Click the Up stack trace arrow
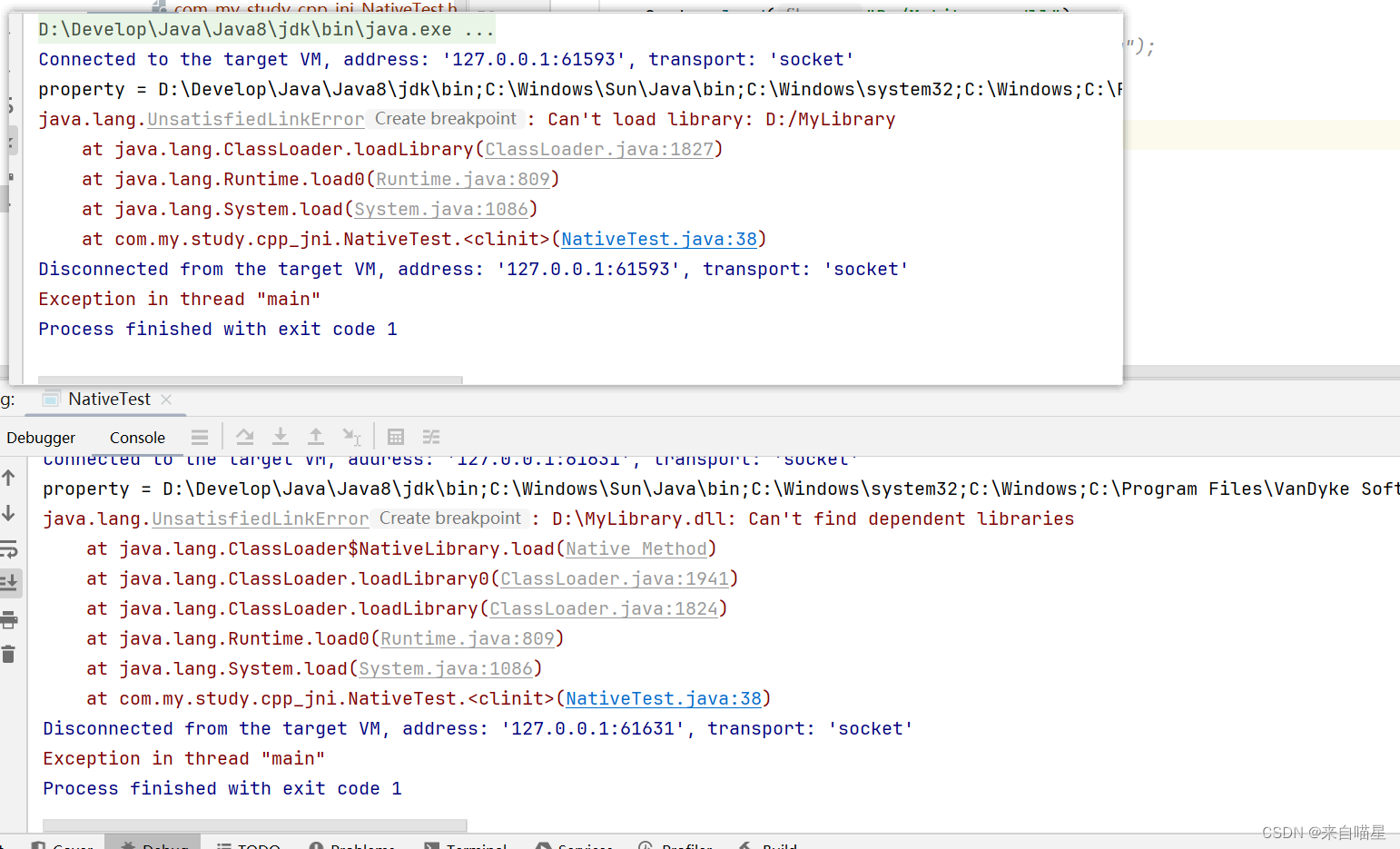The image size is (1400, 849). click(x=9, y=478)
